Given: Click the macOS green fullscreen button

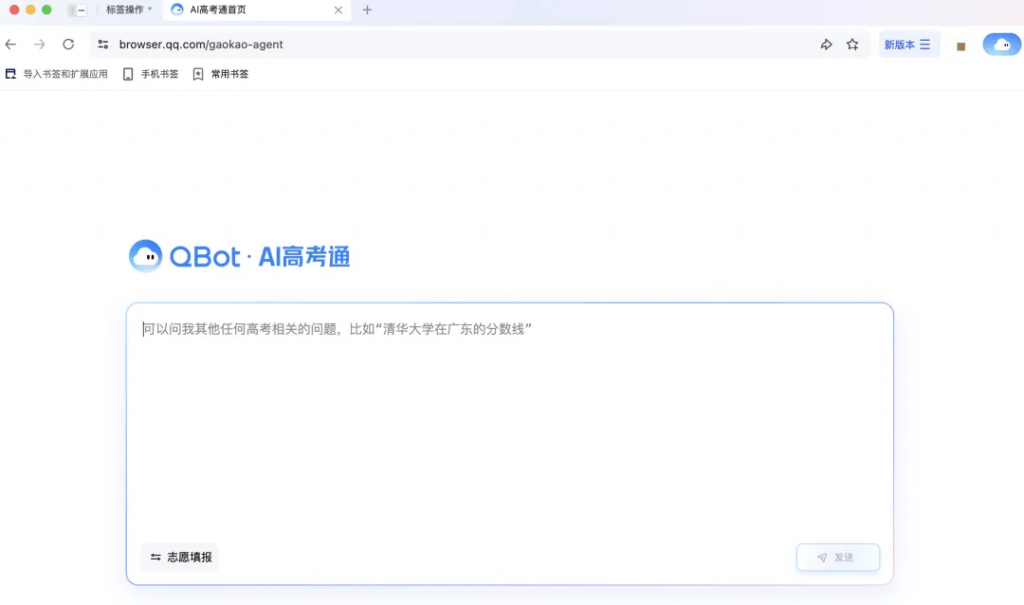Looking at the screenshot, I should [46, 10].
